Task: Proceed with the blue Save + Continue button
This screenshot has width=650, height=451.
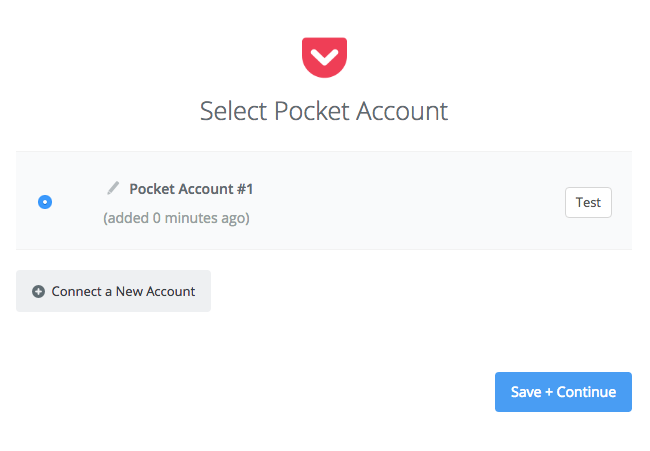Action: (x=563, y=392)
